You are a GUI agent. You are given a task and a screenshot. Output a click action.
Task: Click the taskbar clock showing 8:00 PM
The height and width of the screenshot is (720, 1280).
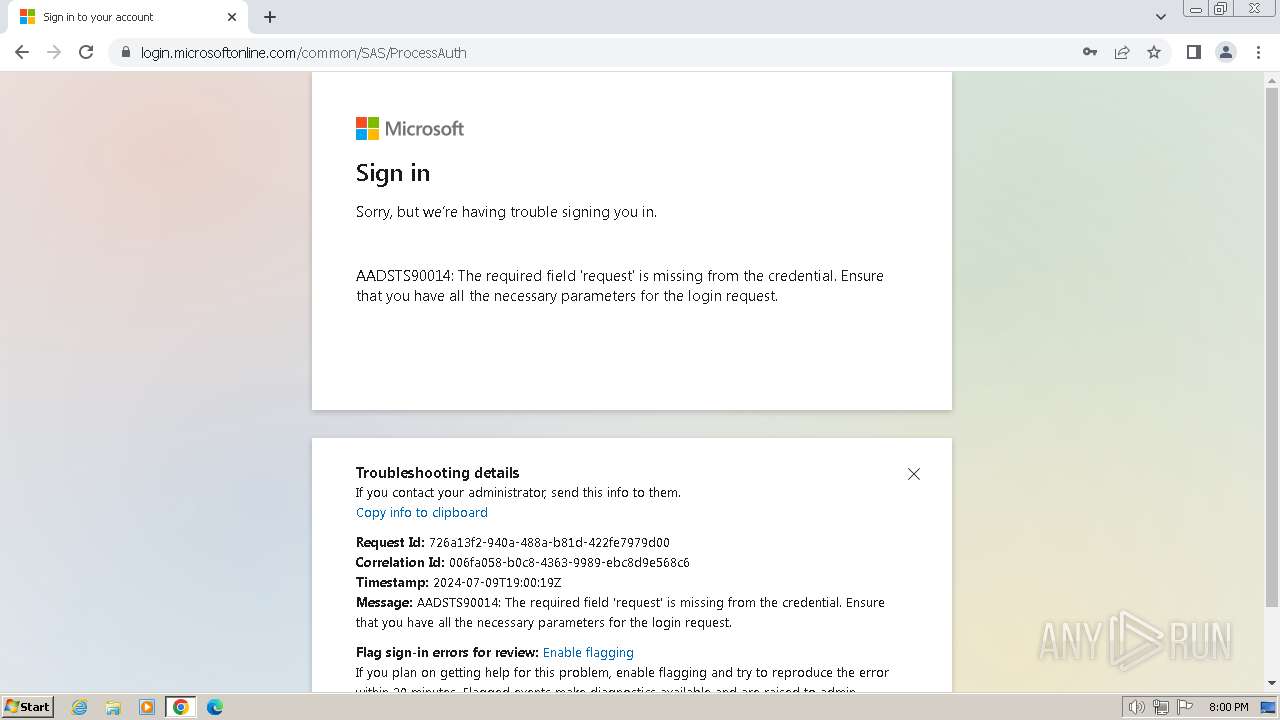pos(1228,707)
